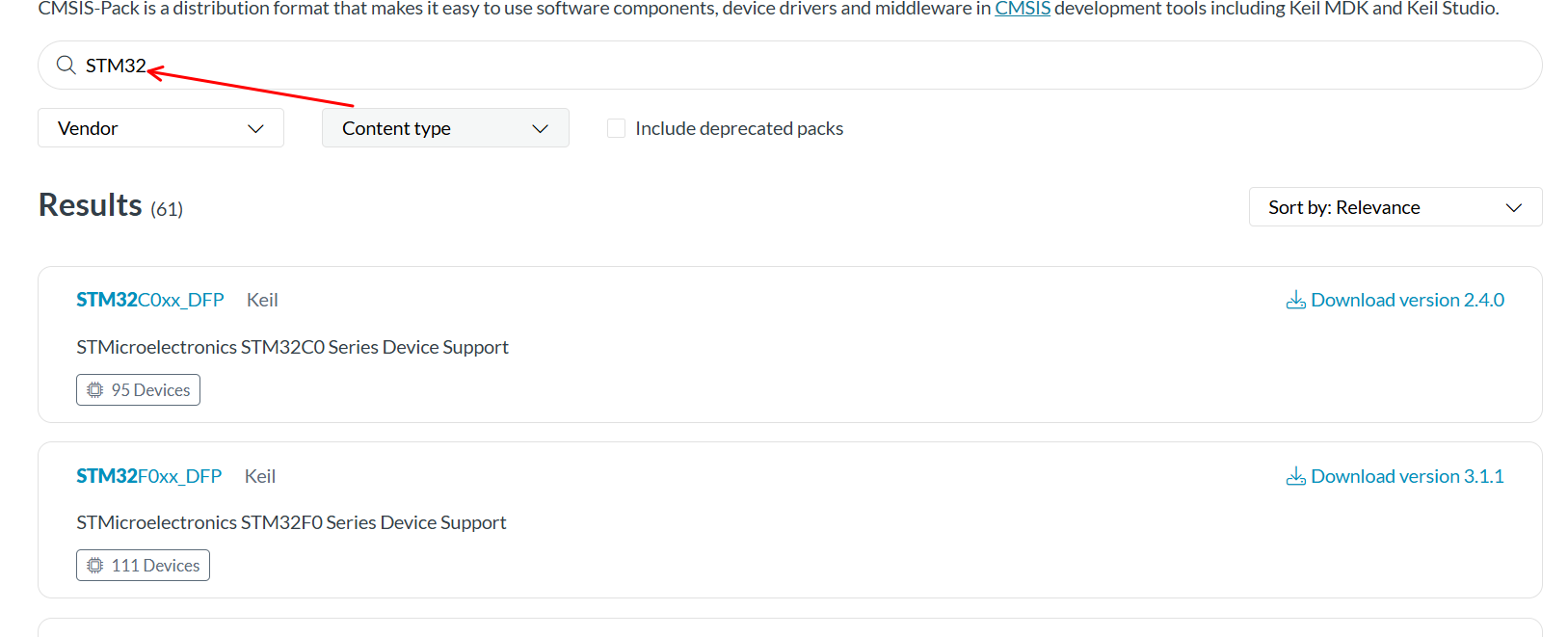Download version 3.1.1 of STM32F0xx_DFP

tap(1395, 476)
